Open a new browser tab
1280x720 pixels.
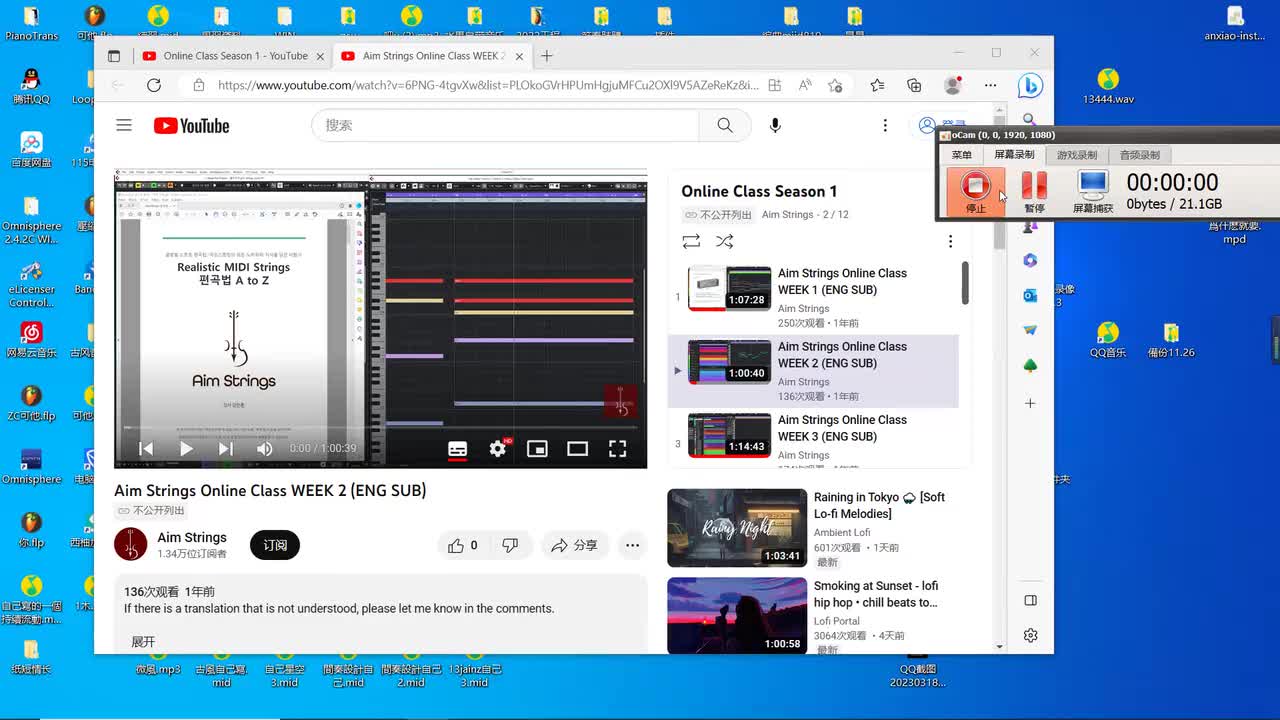[547, 56]
